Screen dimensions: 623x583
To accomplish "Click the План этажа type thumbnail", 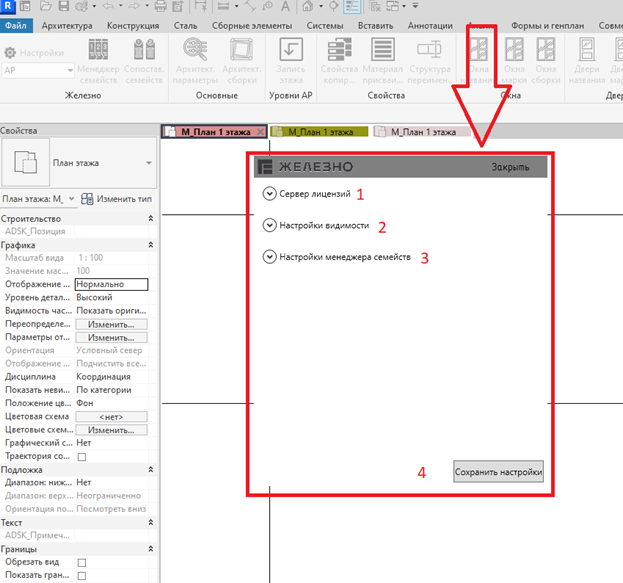I will click(x=26, y=162).
